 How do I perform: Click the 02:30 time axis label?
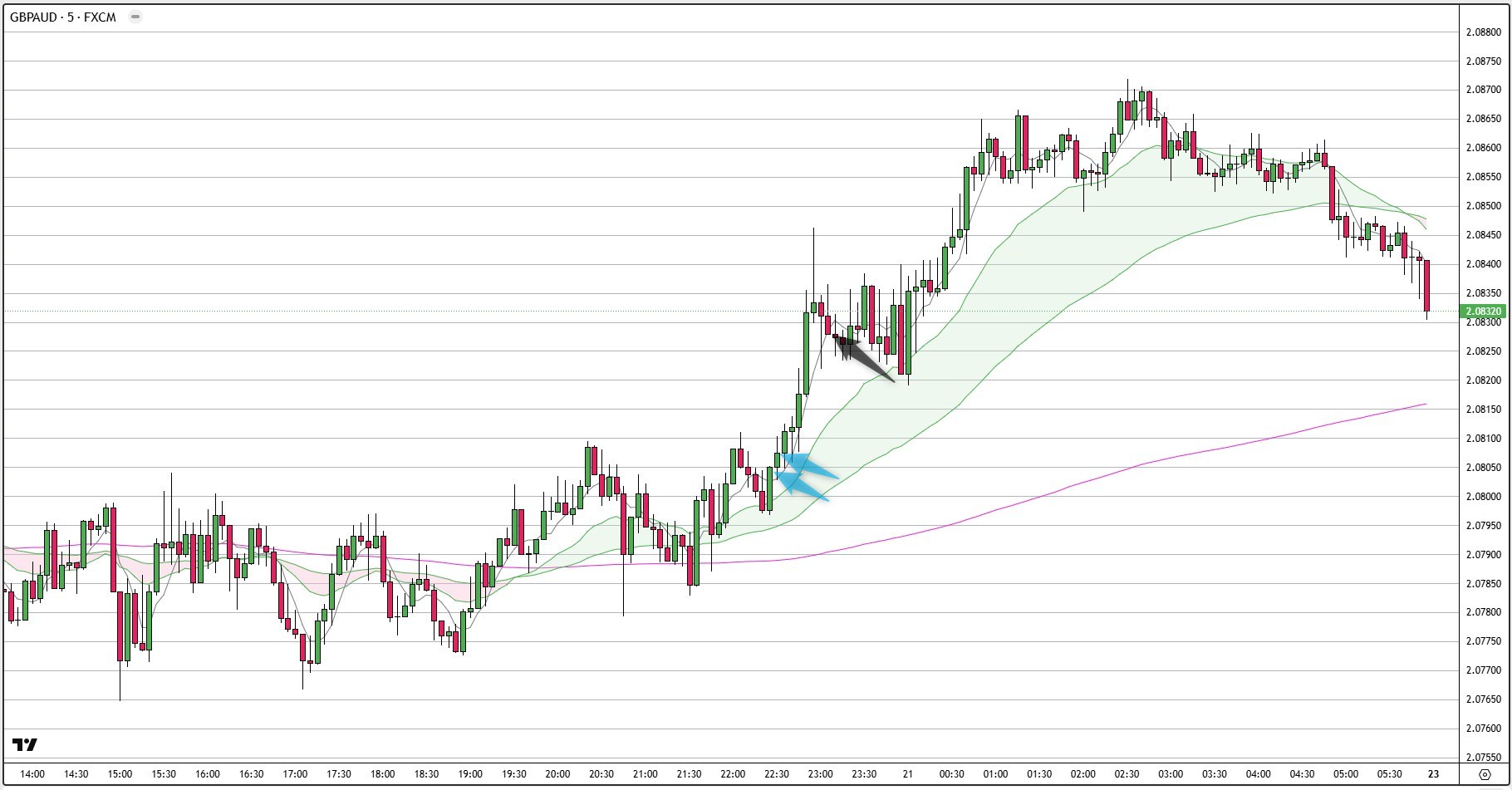tap(1127, 774)
